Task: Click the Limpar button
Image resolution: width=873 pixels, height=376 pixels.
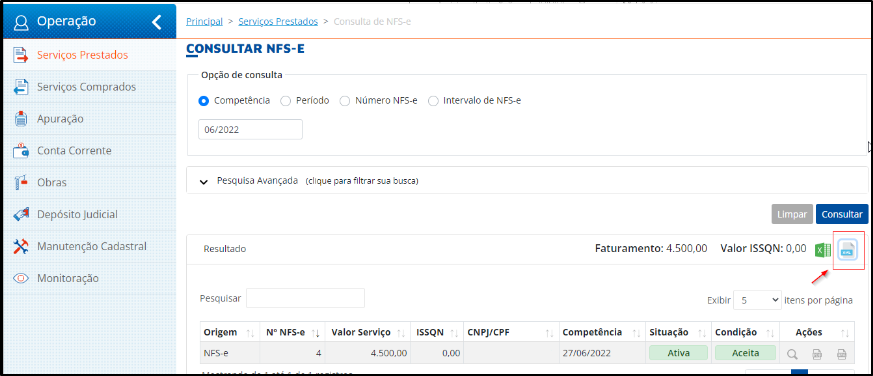Action: (x=792, y=214)
